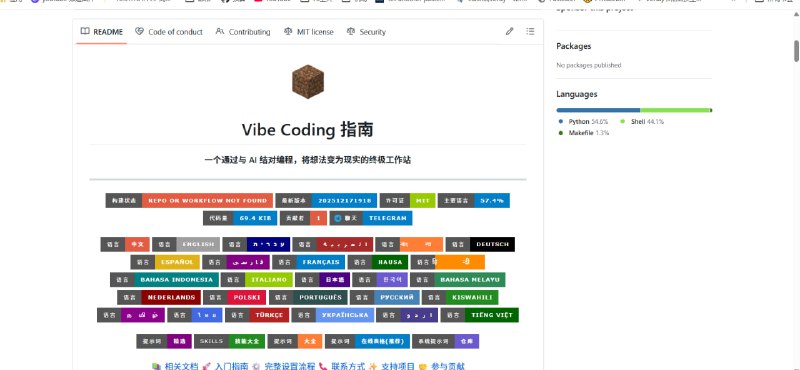
Task: Select the Русский language badge
Action: click(x=385, y=298)
